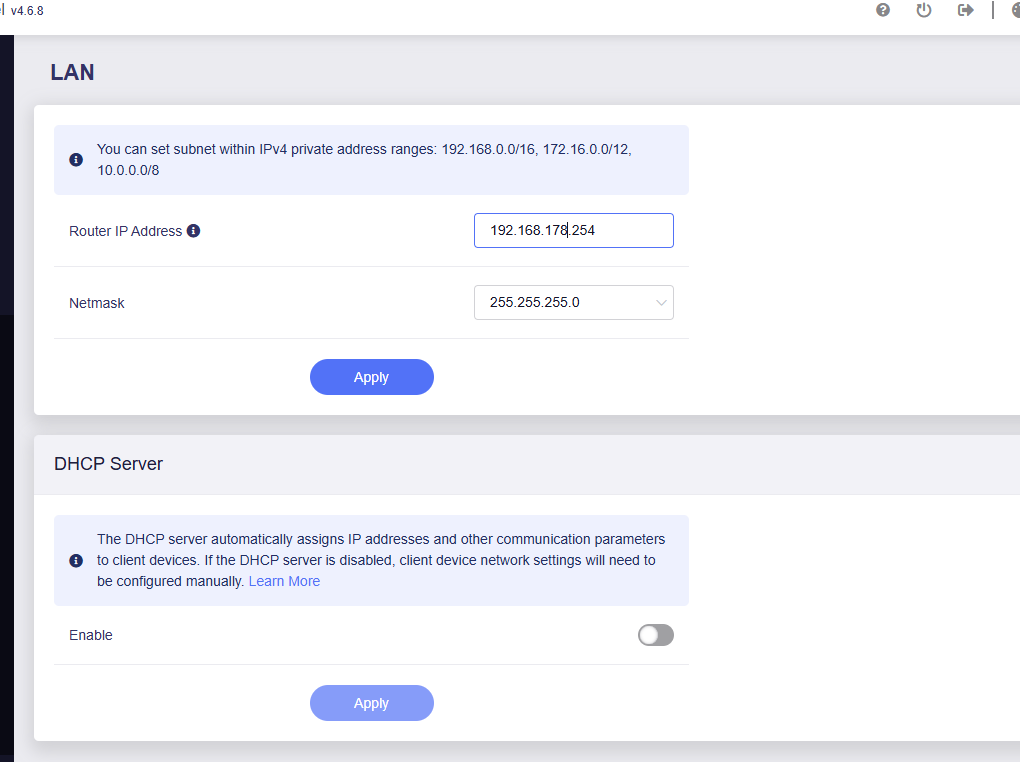Click the logout arrow icon
The height and width of the screenshot is (762, 1020).
tap(965, 10)
